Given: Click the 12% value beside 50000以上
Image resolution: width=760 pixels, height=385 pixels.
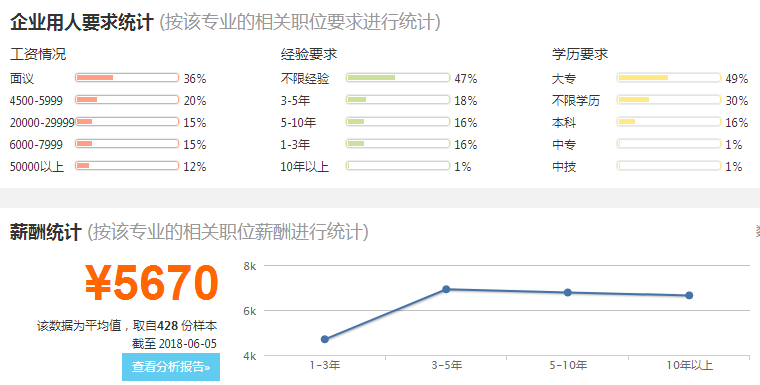Looking at the screenshot, I should pos(195,166).
